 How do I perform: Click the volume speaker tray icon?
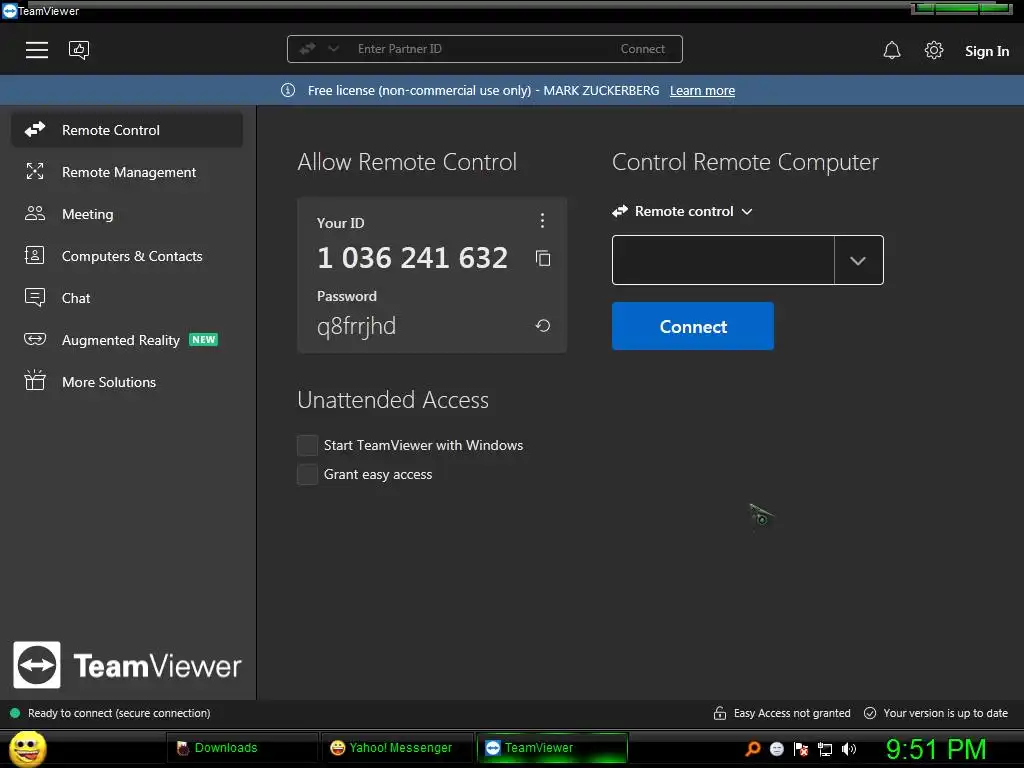point(849,749)
